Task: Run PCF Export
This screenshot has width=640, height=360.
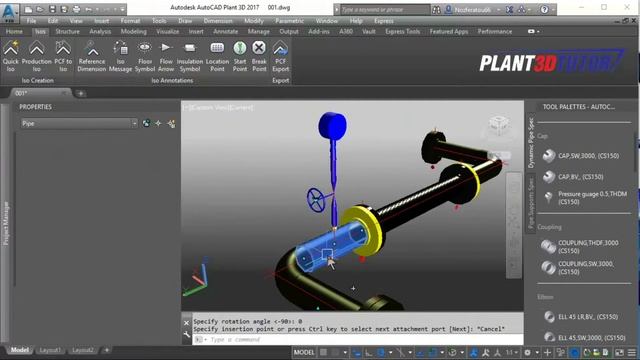Action: tap(280, 56)
